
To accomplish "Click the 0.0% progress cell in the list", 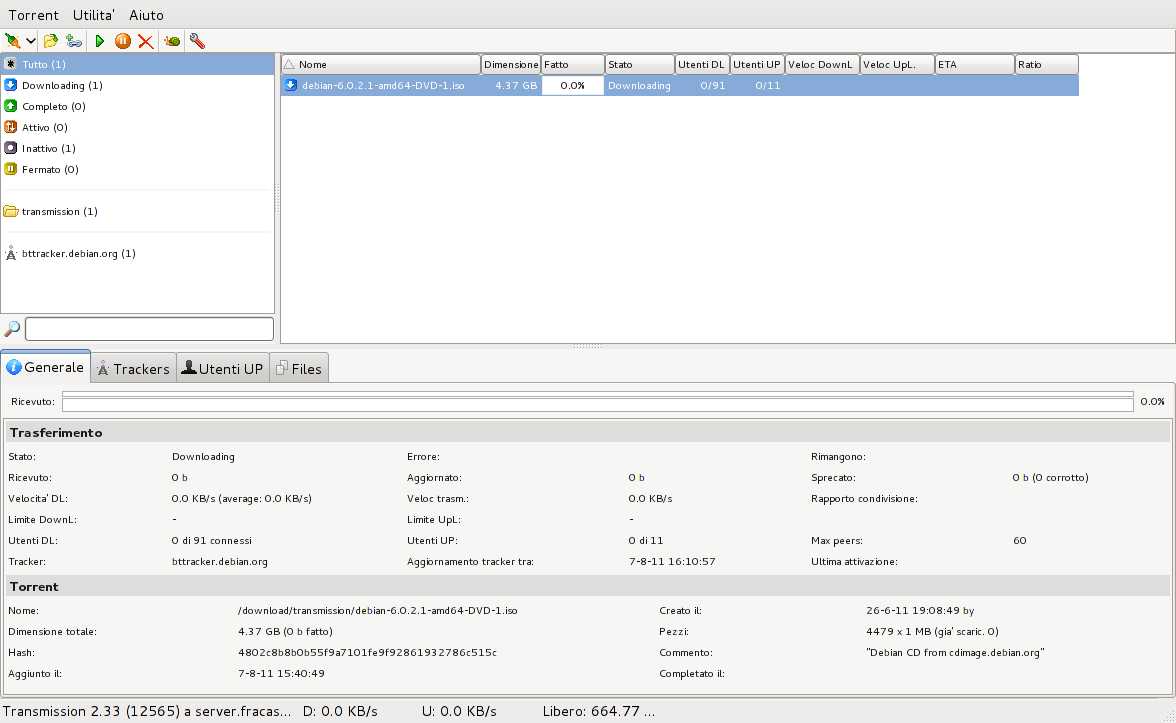I will tap(572, 86).
